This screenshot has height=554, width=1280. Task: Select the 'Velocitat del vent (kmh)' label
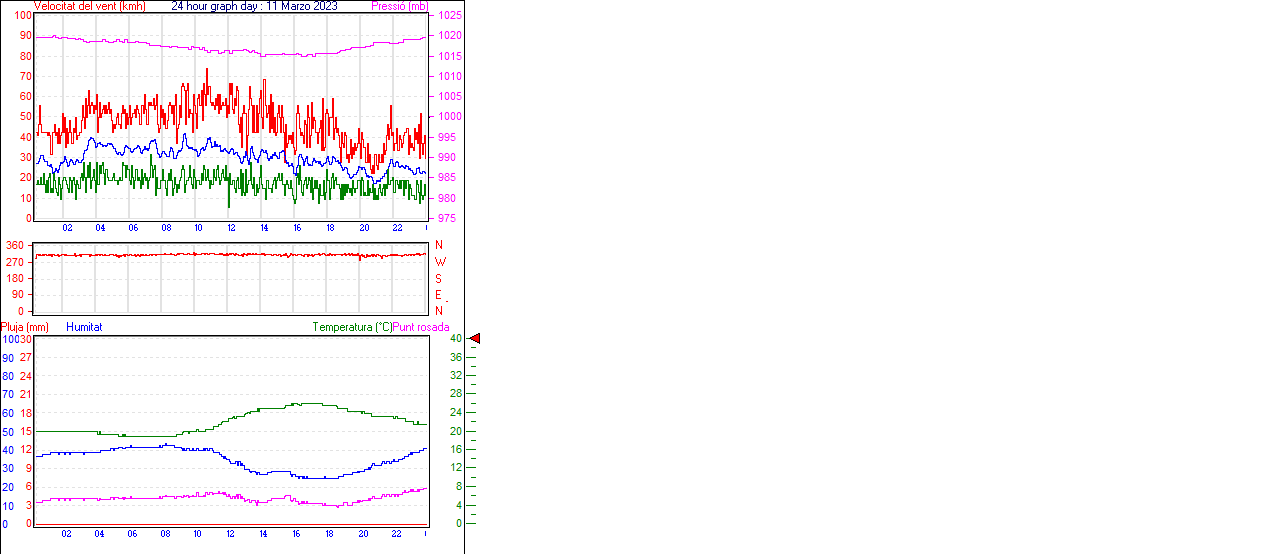click(x=89, y=6)
